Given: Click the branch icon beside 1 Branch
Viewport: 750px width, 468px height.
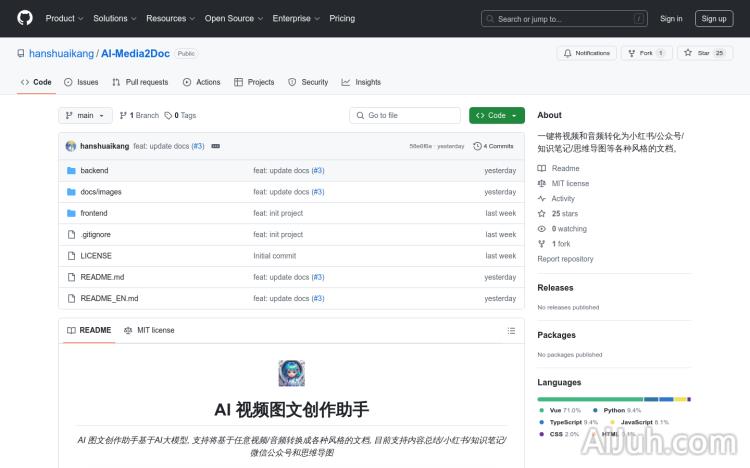Looking at the screenshot, I should tap(123, 115).
